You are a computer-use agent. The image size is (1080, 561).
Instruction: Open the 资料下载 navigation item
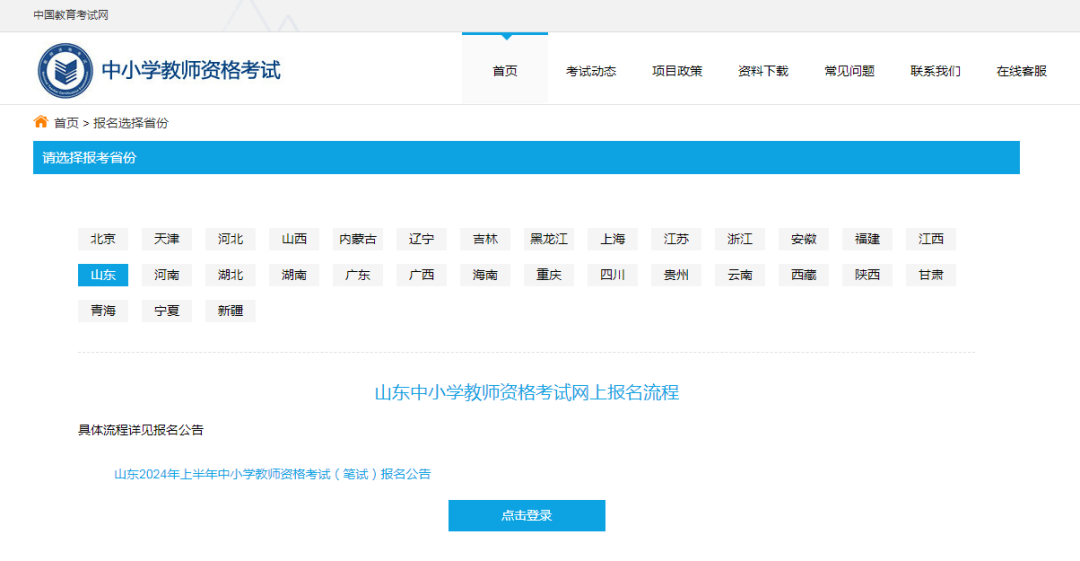coord(763,71)
